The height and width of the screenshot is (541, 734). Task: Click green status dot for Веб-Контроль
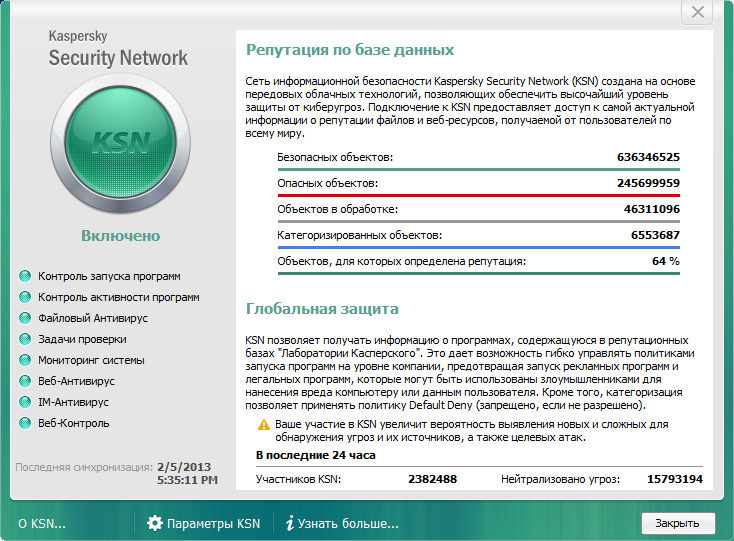point(25,423)
